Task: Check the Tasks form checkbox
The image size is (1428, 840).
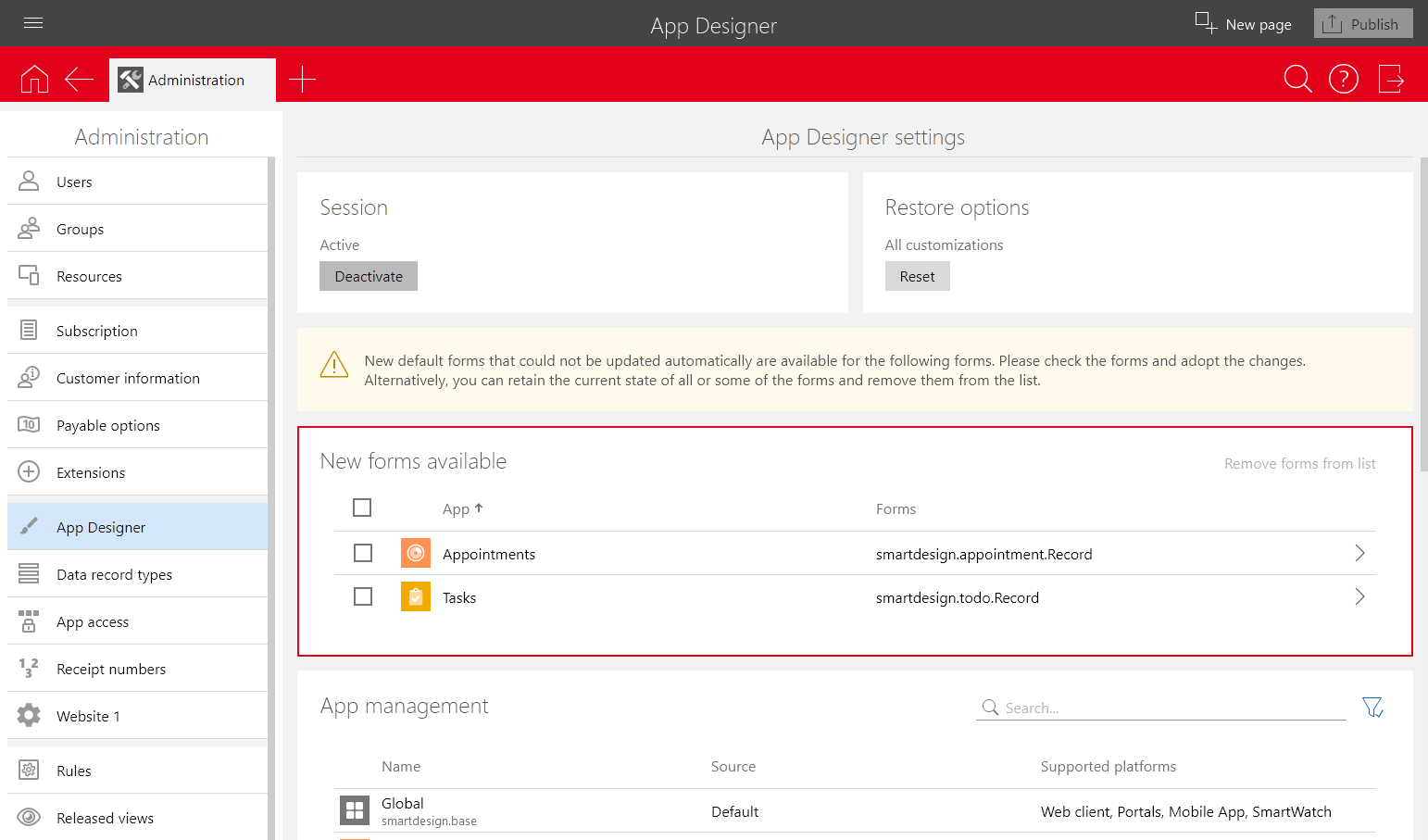Action: point(363,596)
